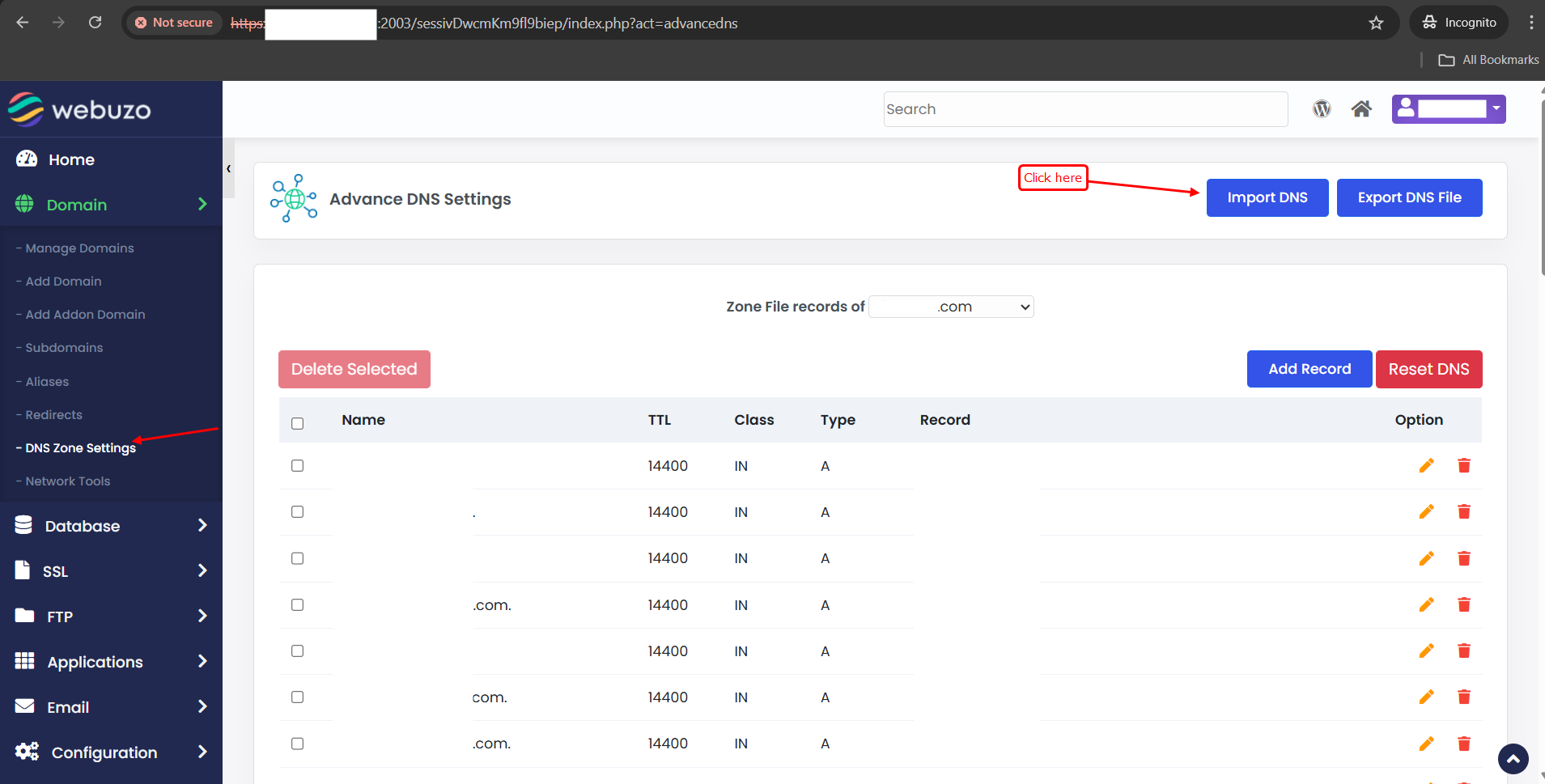Go to Add Domain in the sidebar

[63, 282]
